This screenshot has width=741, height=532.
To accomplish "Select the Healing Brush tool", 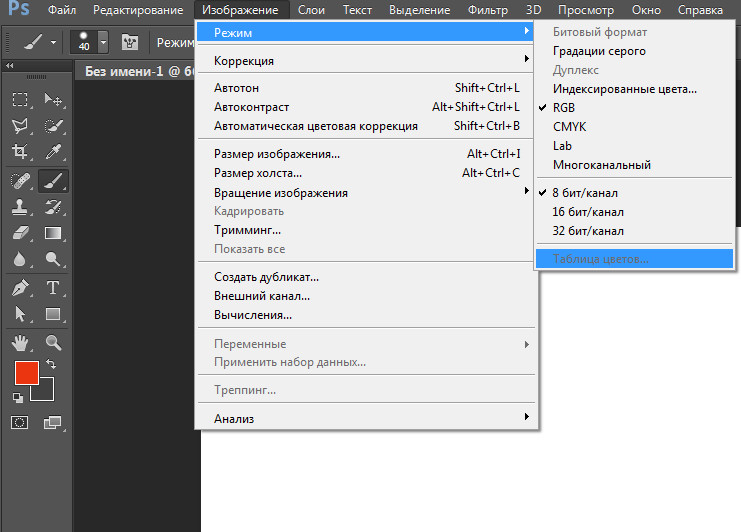I will [20, 181].
